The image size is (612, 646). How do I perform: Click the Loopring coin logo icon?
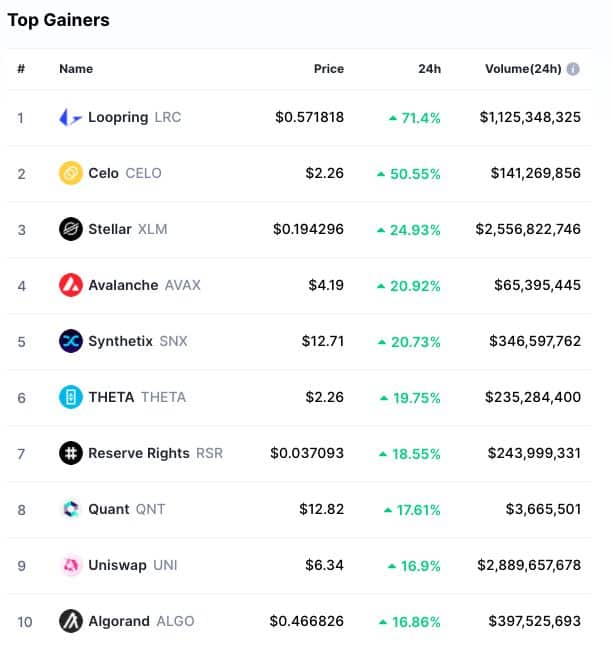point(71,117)
